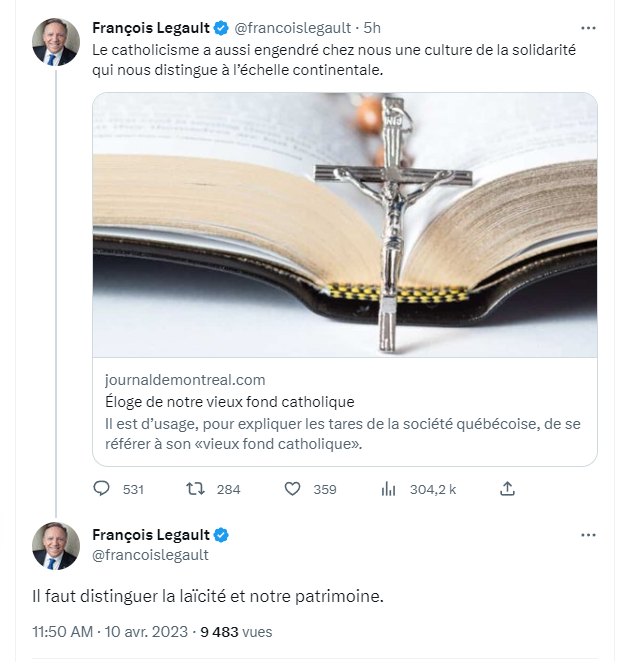Like the tweet with heart icon
This screenshot has height=662, width=637.
click(292, 488)
